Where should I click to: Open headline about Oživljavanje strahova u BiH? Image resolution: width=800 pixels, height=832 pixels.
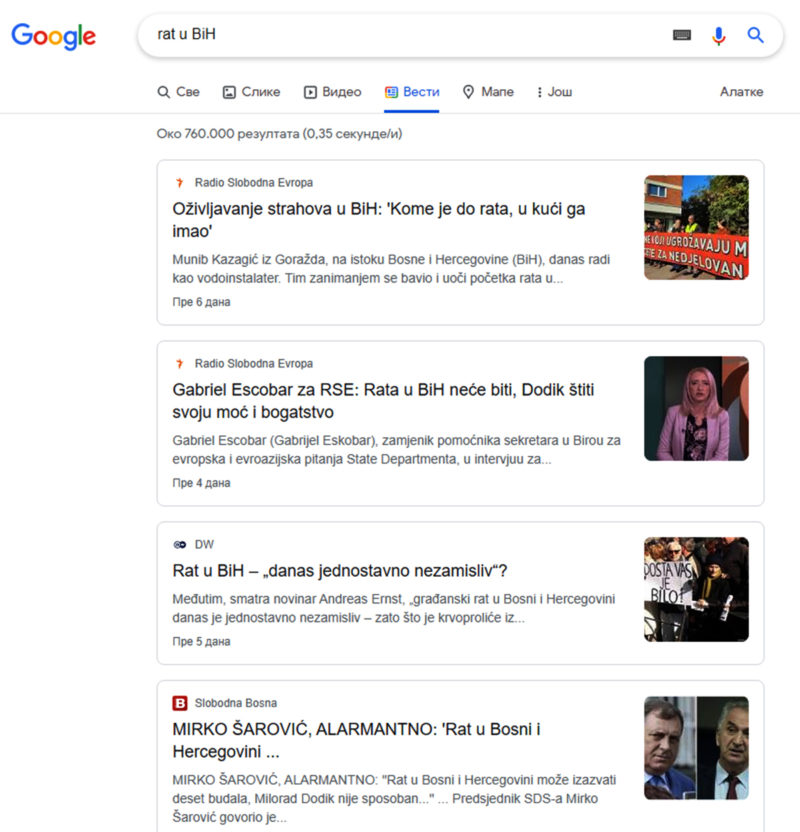tap(378, 220)
